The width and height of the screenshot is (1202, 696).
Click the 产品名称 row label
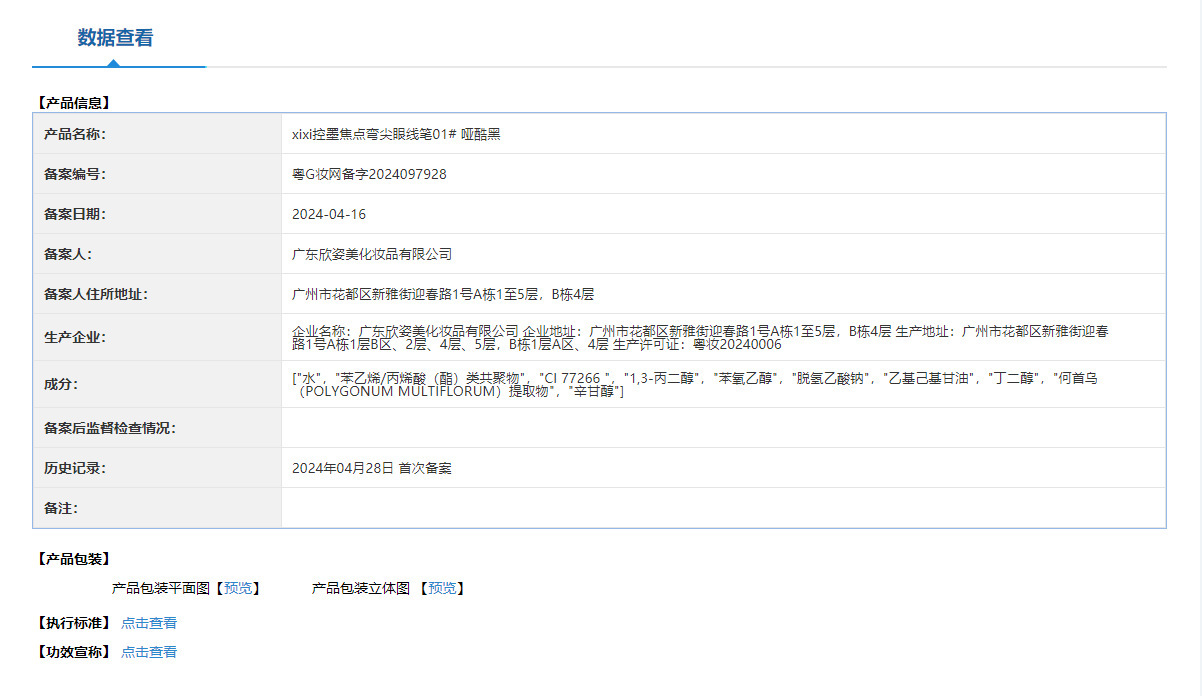75,134
